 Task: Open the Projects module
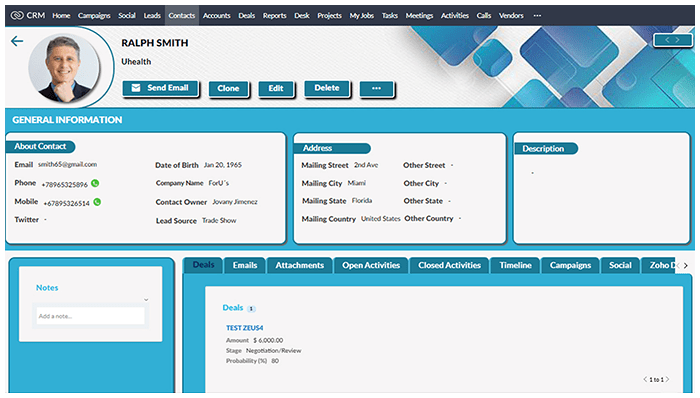[x=329, y=16]
